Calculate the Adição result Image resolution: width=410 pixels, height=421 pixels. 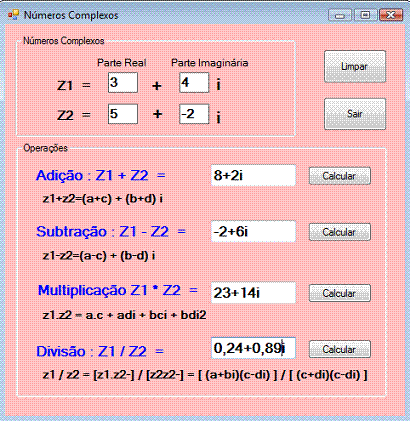point(340,176)
